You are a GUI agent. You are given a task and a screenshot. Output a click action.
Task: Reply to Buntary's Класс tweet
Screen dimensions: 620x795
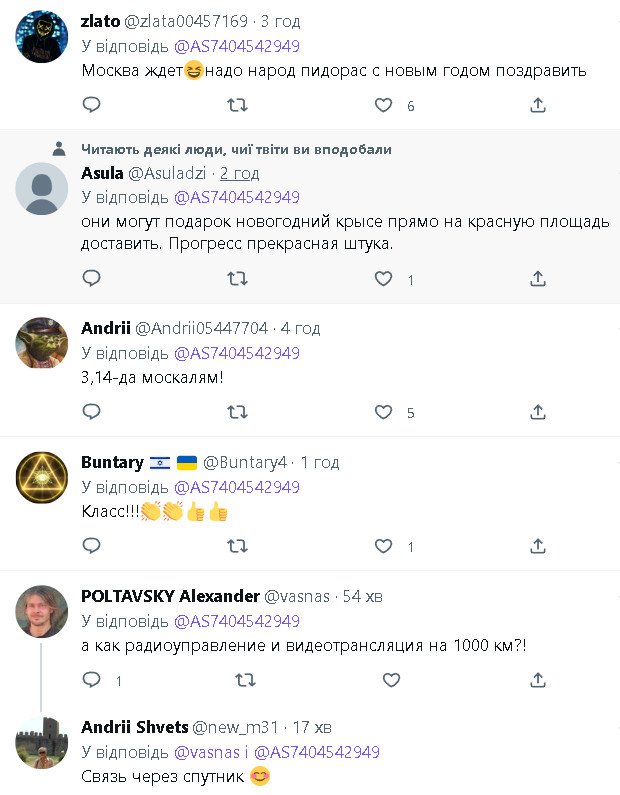[x=91, y=546]
